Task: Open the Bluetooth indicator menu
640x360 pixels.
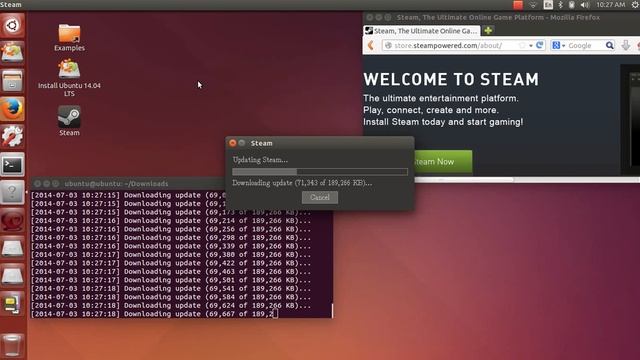Action: pyautogui.click(x=560, y=5)
